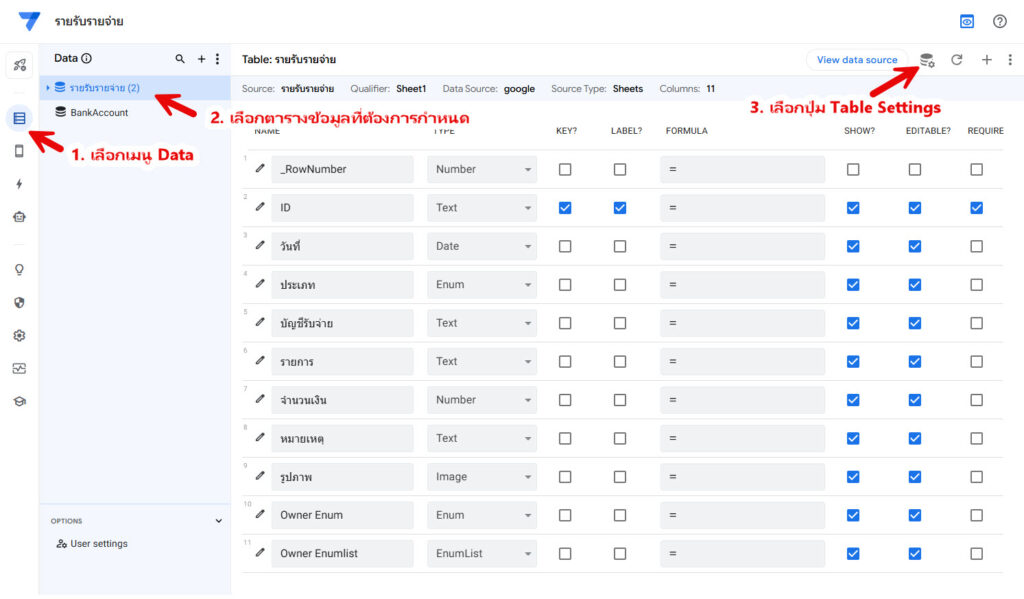1024x599 pixels.
Task: Select รายรับรายจ่าย (2) table in list
Action: 135,88
